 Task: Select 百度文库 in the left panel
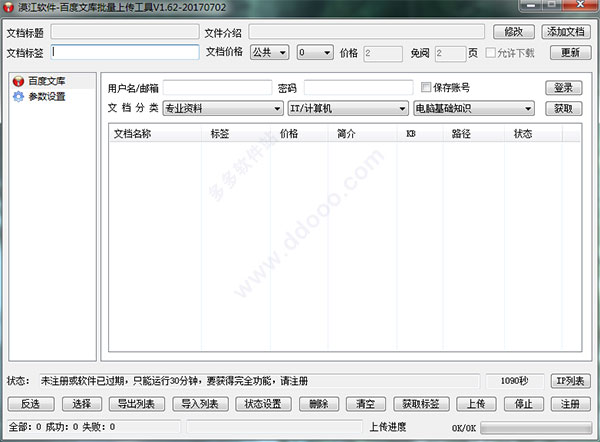tap(47, 81)
